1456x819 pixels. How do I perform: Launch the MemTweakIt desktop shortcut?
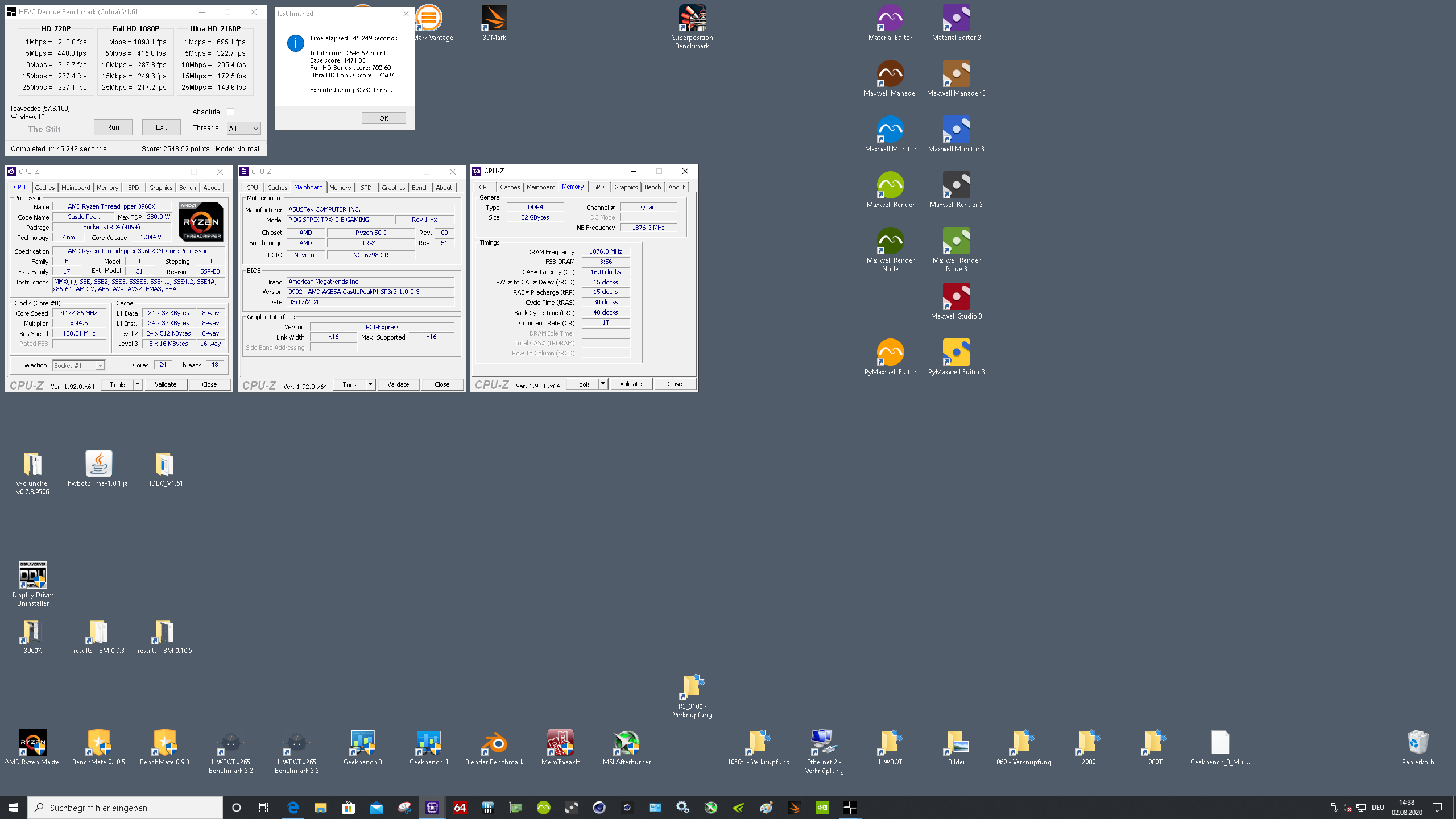pos(560,747)
